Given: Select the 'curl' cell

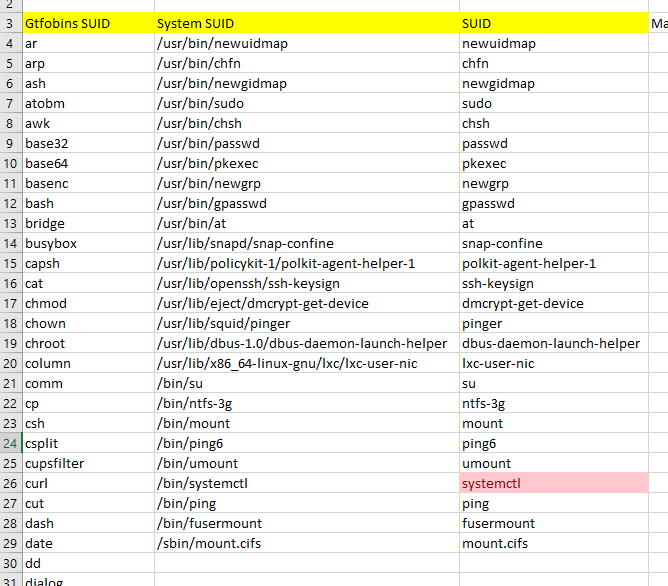Looking at the screenshot, I should [88, 483].
